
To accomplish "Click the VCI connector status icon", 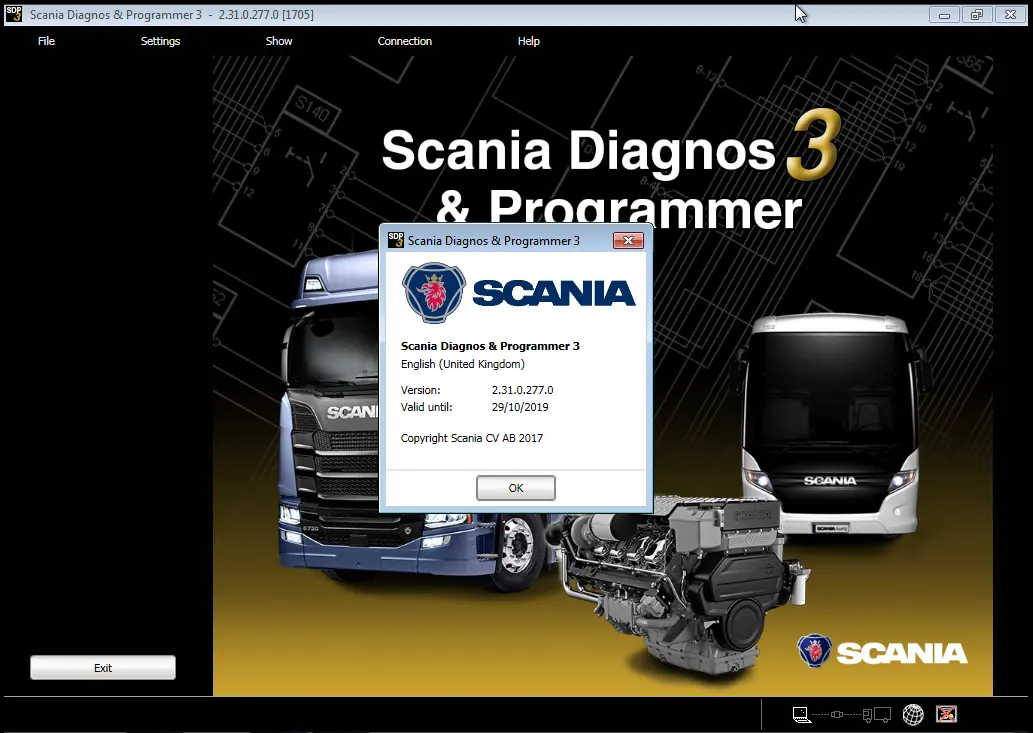I will pos(837,715).
